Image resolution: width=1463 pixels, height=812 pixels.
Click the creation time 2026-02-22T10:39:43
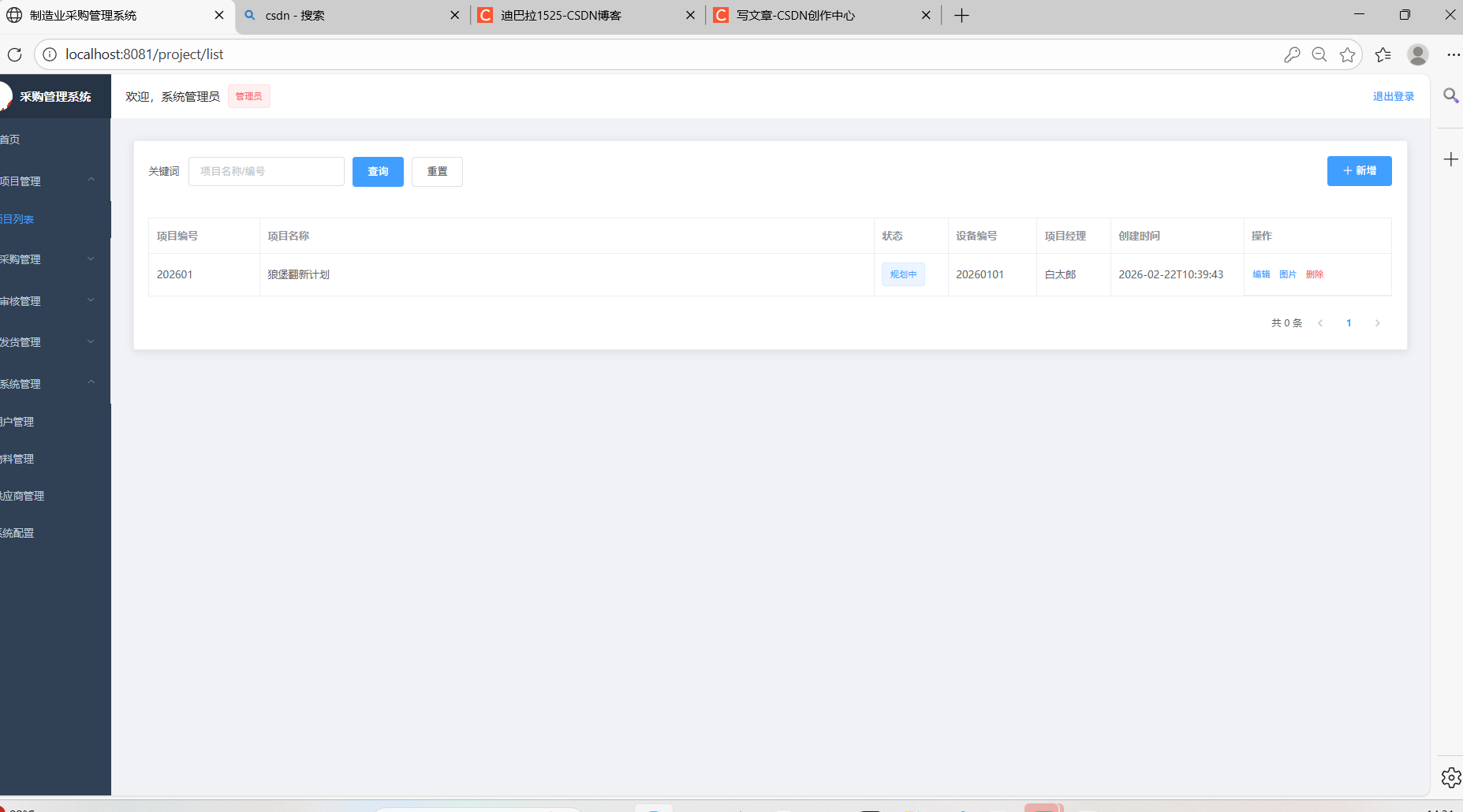click(x=1170, y=274)
